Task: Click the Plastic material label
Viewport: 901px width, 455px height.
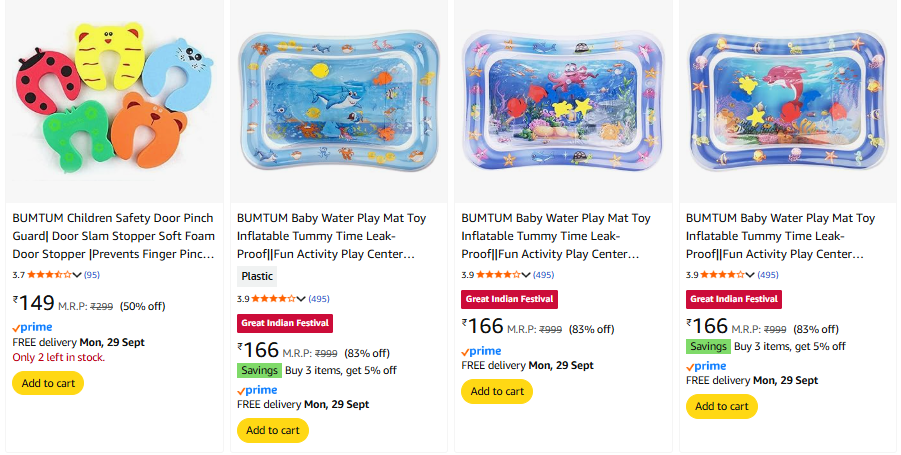Action: click(x=256, y=277)
